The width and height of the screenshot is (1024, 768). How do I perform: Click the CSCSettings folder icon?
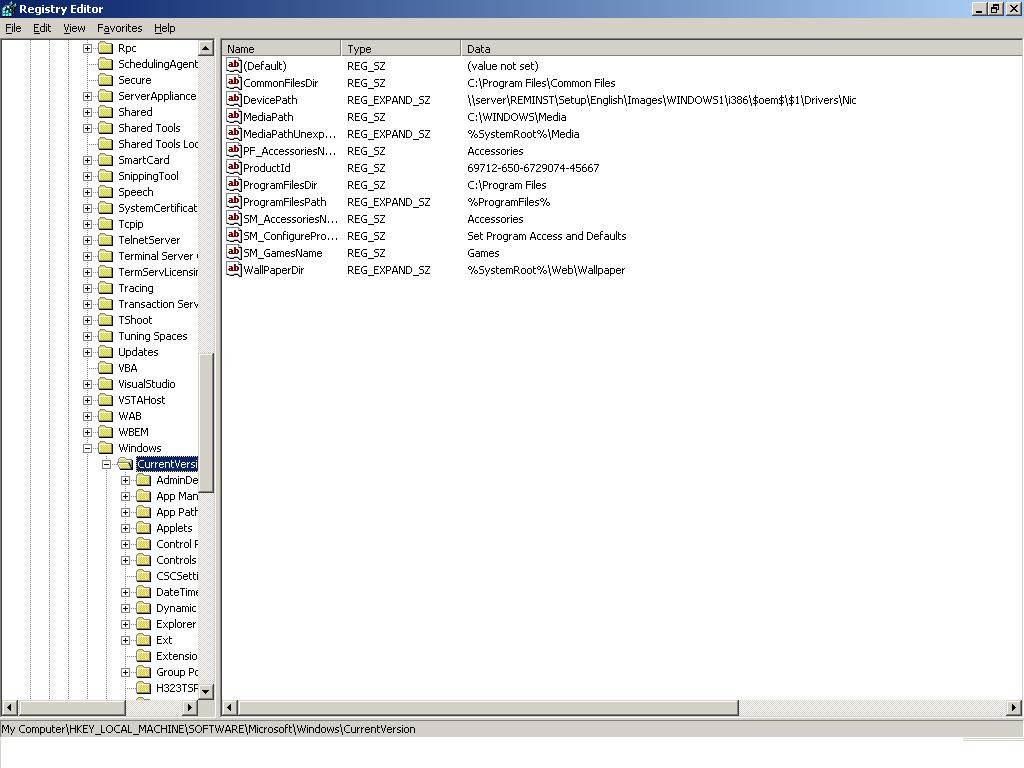144,576
